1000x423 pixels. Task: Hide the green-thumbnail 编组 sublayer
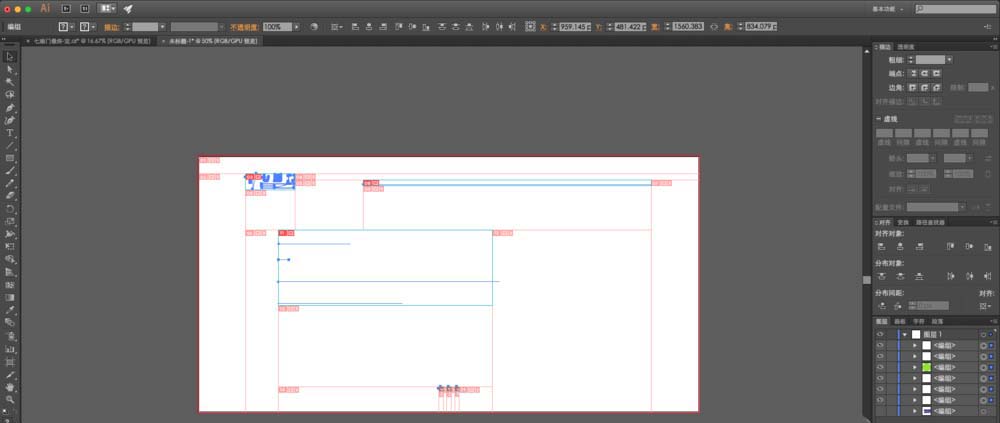(880, 367)
